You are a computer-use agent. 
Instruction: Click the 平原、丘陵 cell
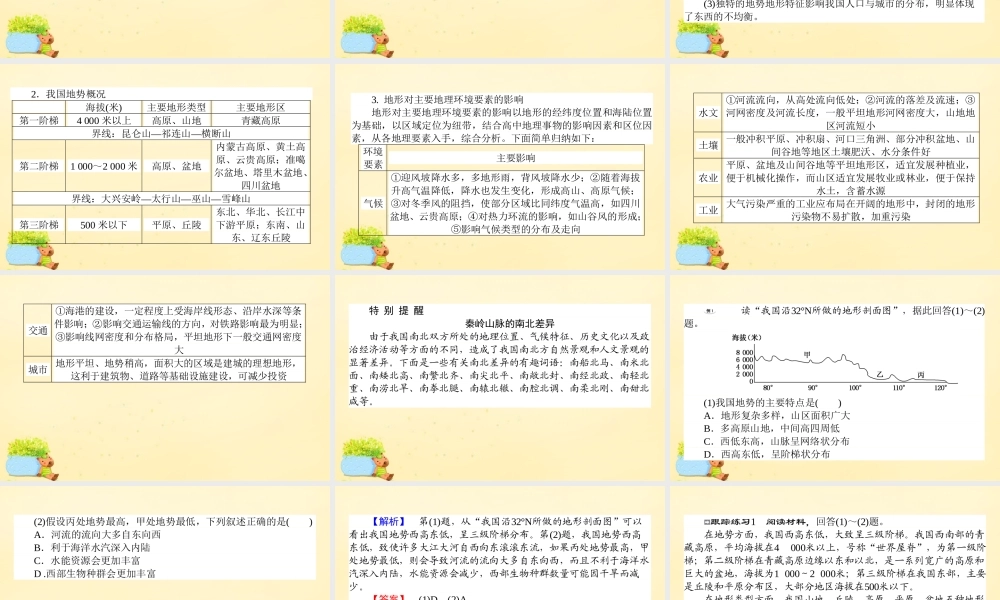[x=177, y=224]
